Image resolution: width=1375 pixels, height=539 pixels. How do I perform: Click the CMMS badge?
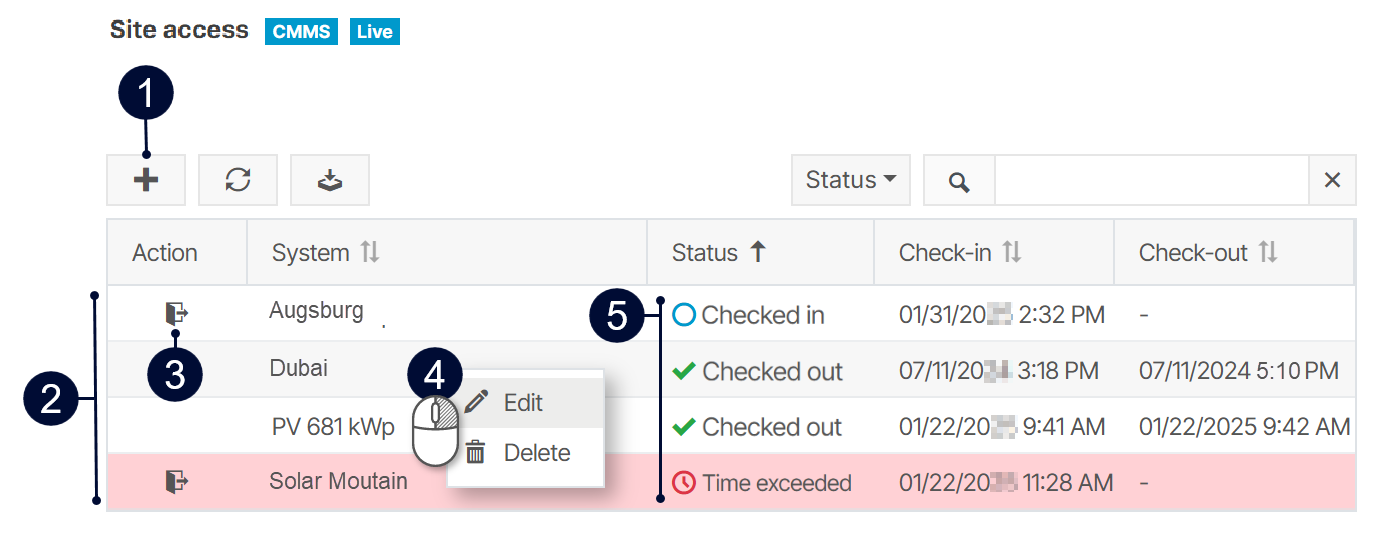pos(301,32)
